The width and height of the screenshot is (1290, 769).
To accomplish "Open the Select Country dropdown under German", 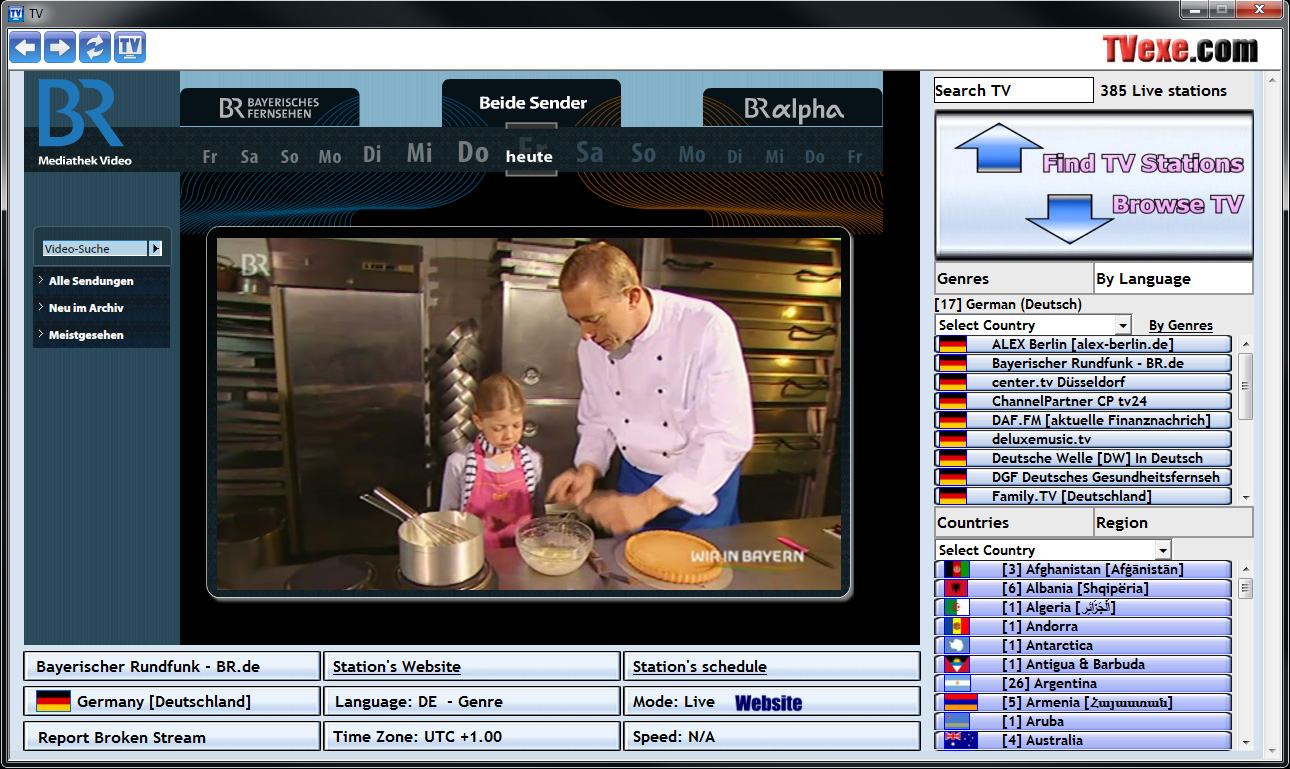I will (x=1033, y=325).
